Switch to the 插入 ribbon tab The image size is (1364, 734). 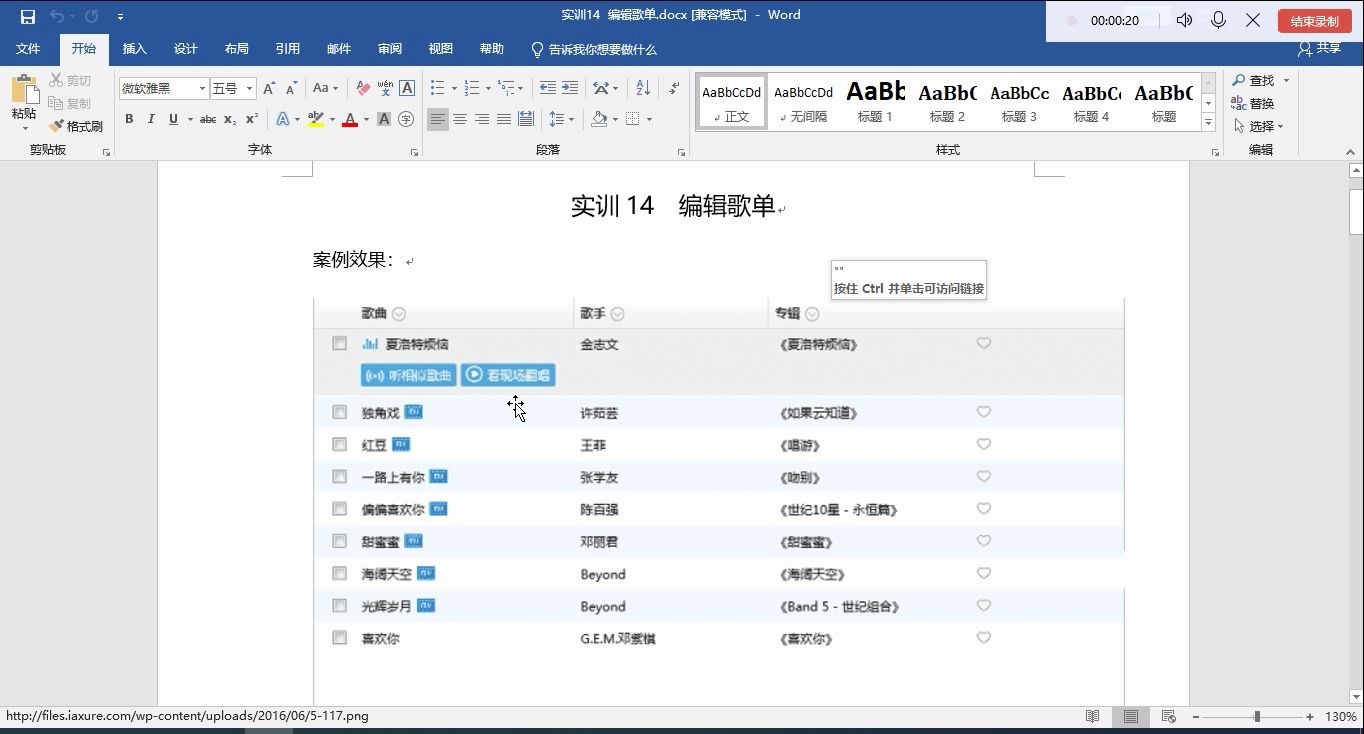[134, 48]
